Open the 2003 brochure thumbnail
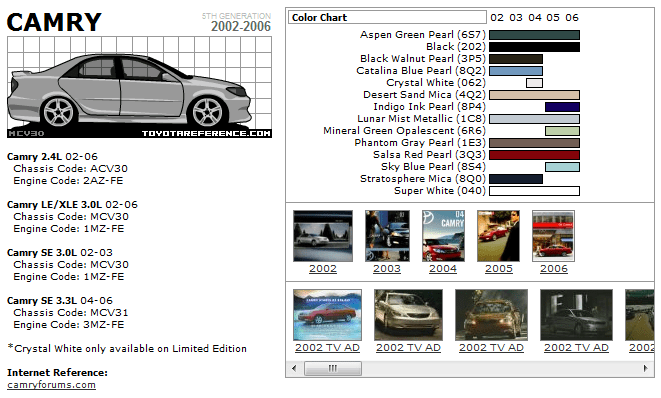Viewport: 661px width, 398px height. pyautogui.click(x=387, y=236)
